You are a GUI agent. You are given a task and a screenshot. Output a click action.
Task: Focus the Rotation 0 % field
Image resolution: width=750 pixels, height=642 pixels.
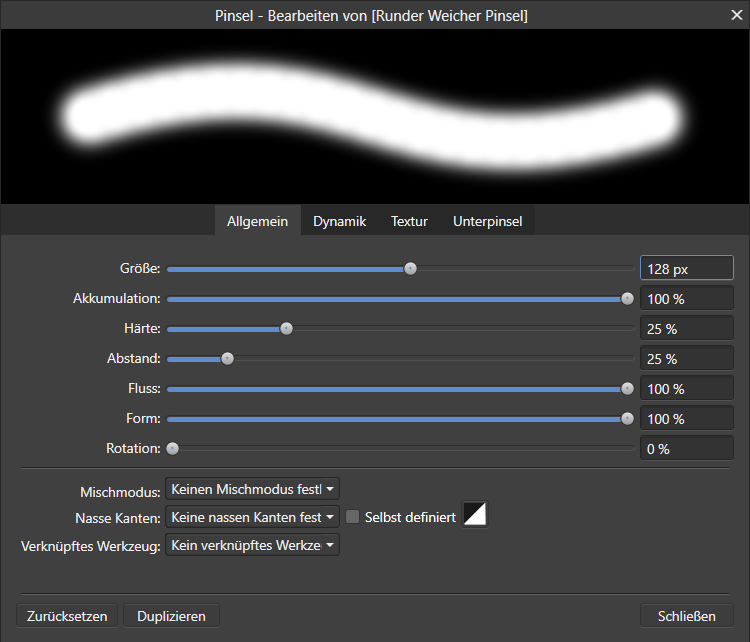click(x=686, y=448)
